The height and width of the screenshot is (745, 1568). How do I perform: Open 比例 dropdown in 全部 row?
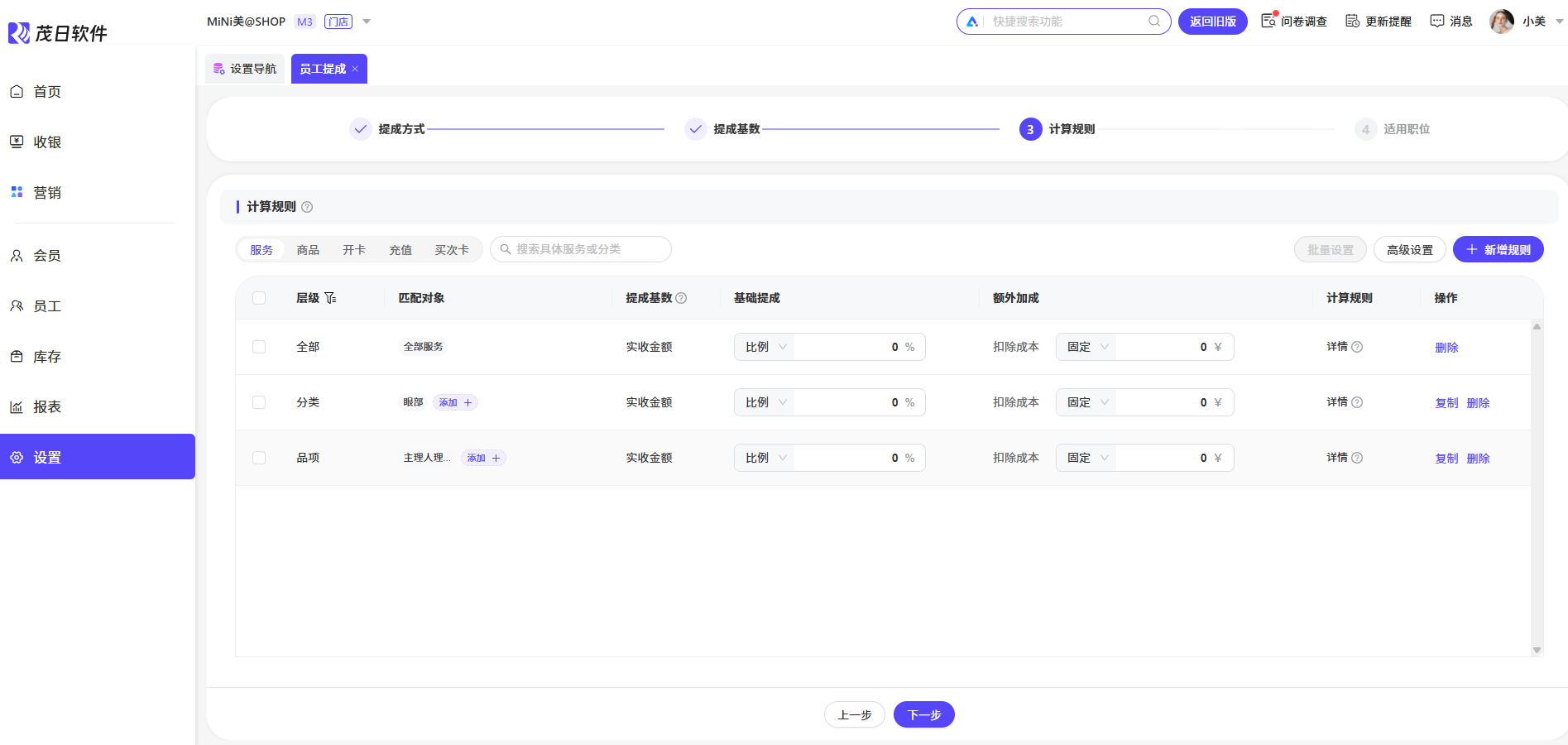765,347
